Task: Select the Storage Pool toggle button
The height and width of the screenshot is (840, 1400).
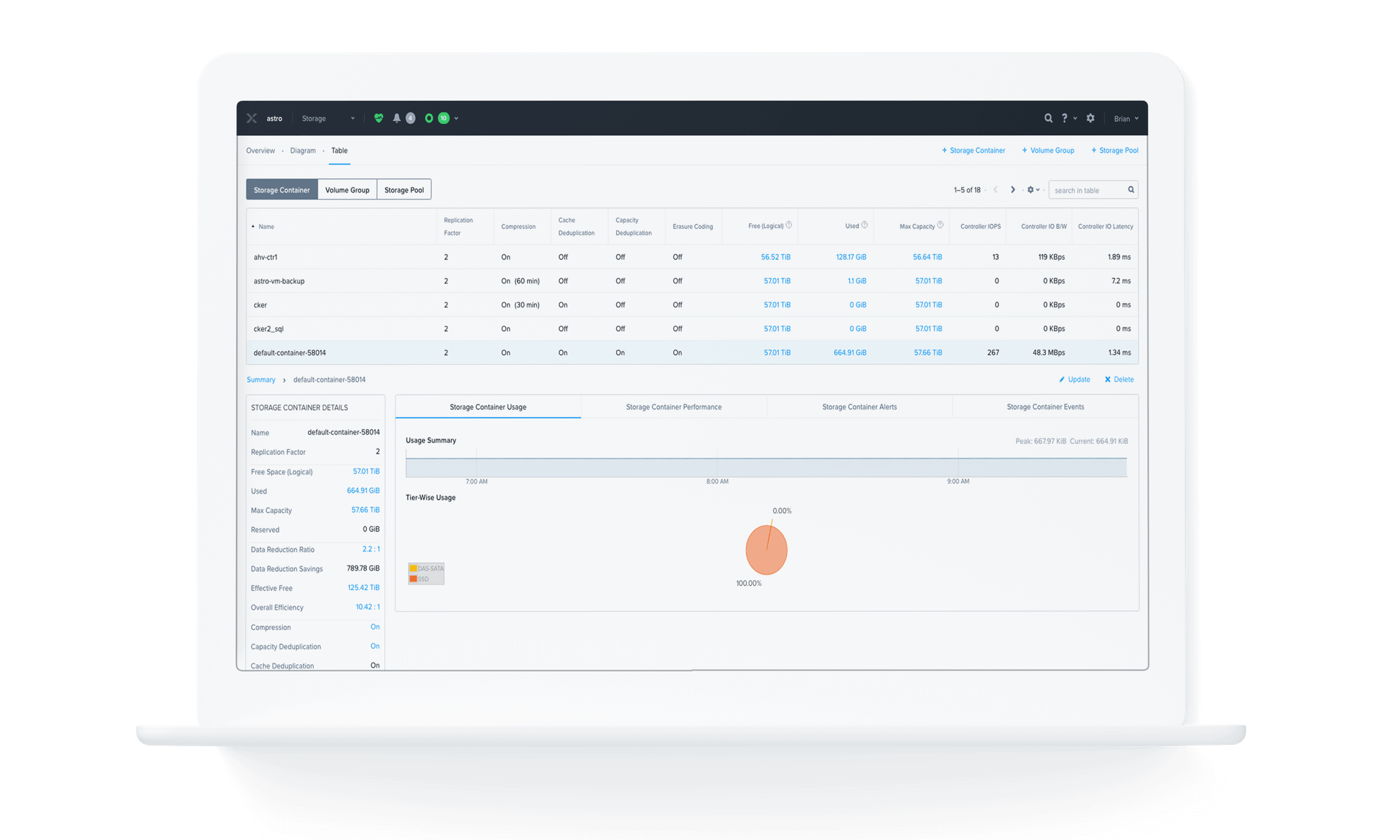Action: point(404,190)
